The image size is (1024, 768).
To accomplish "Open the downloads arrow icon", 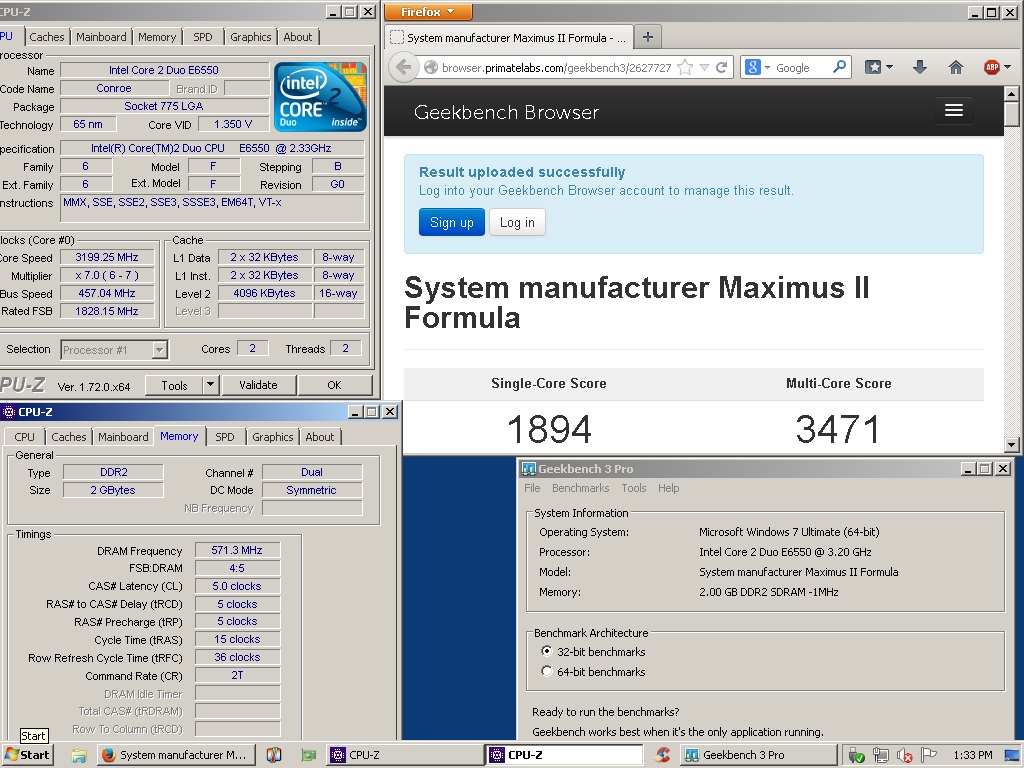I will (920, 67).
